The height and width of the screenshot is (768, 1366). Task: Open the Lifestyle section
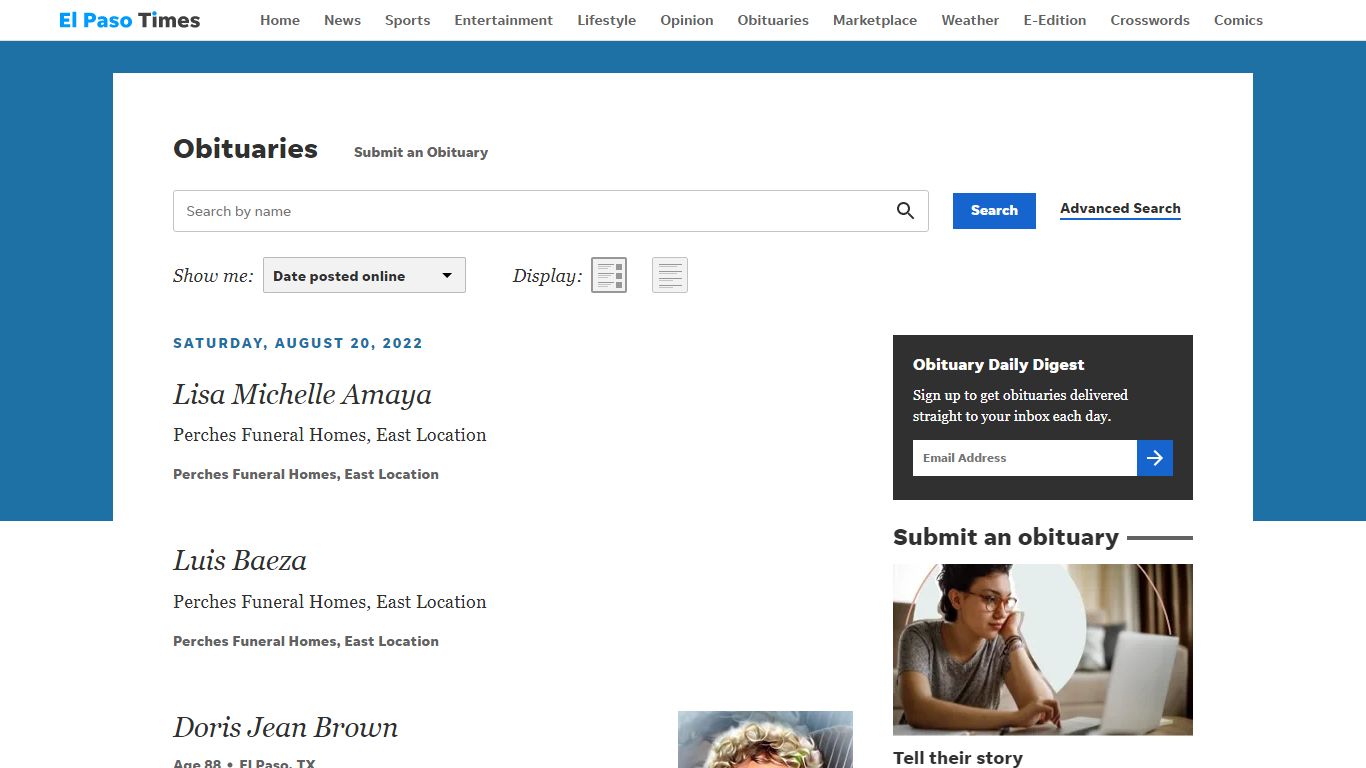(606, 20)
